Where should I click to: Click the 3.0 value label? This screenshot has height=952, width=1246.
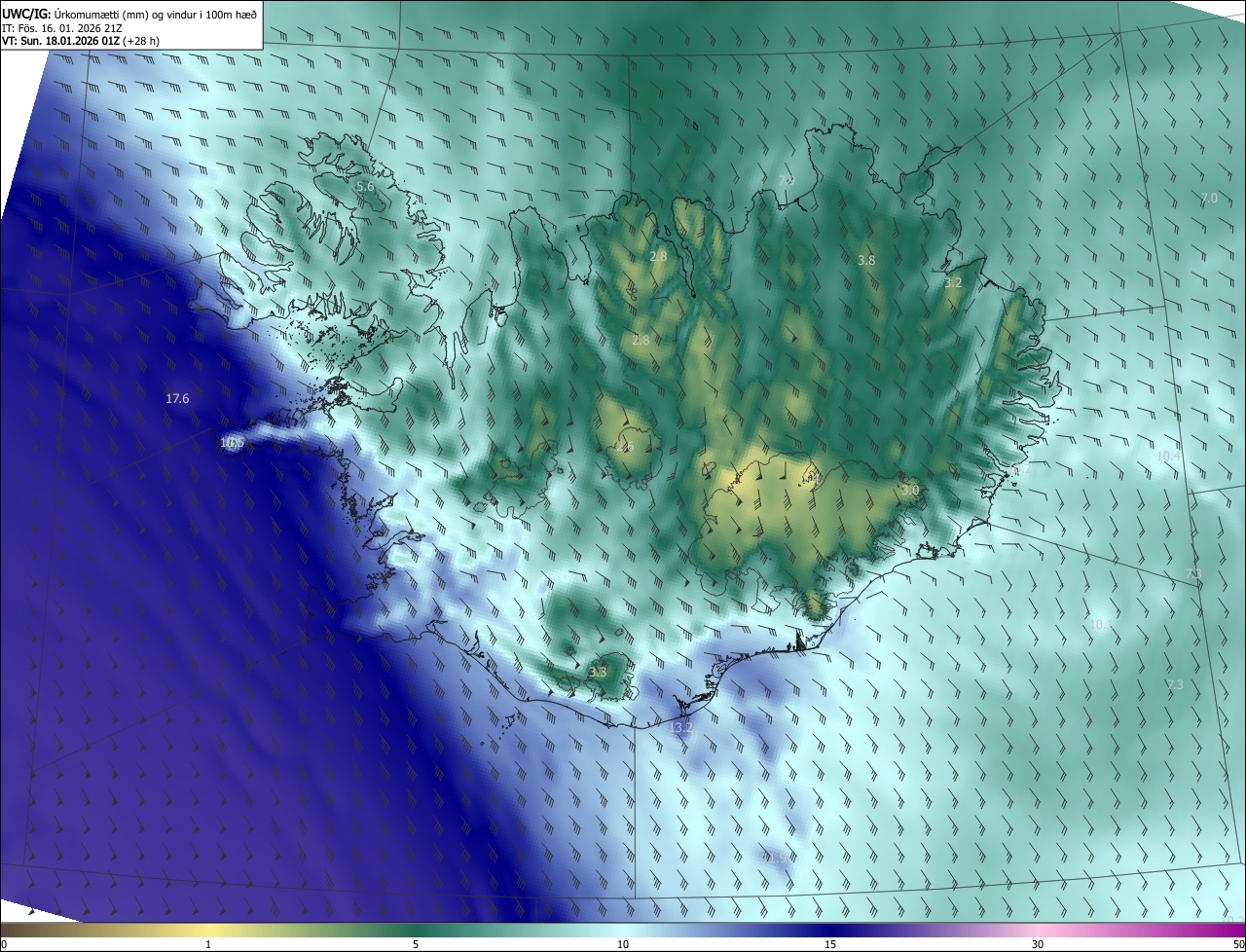910,491
